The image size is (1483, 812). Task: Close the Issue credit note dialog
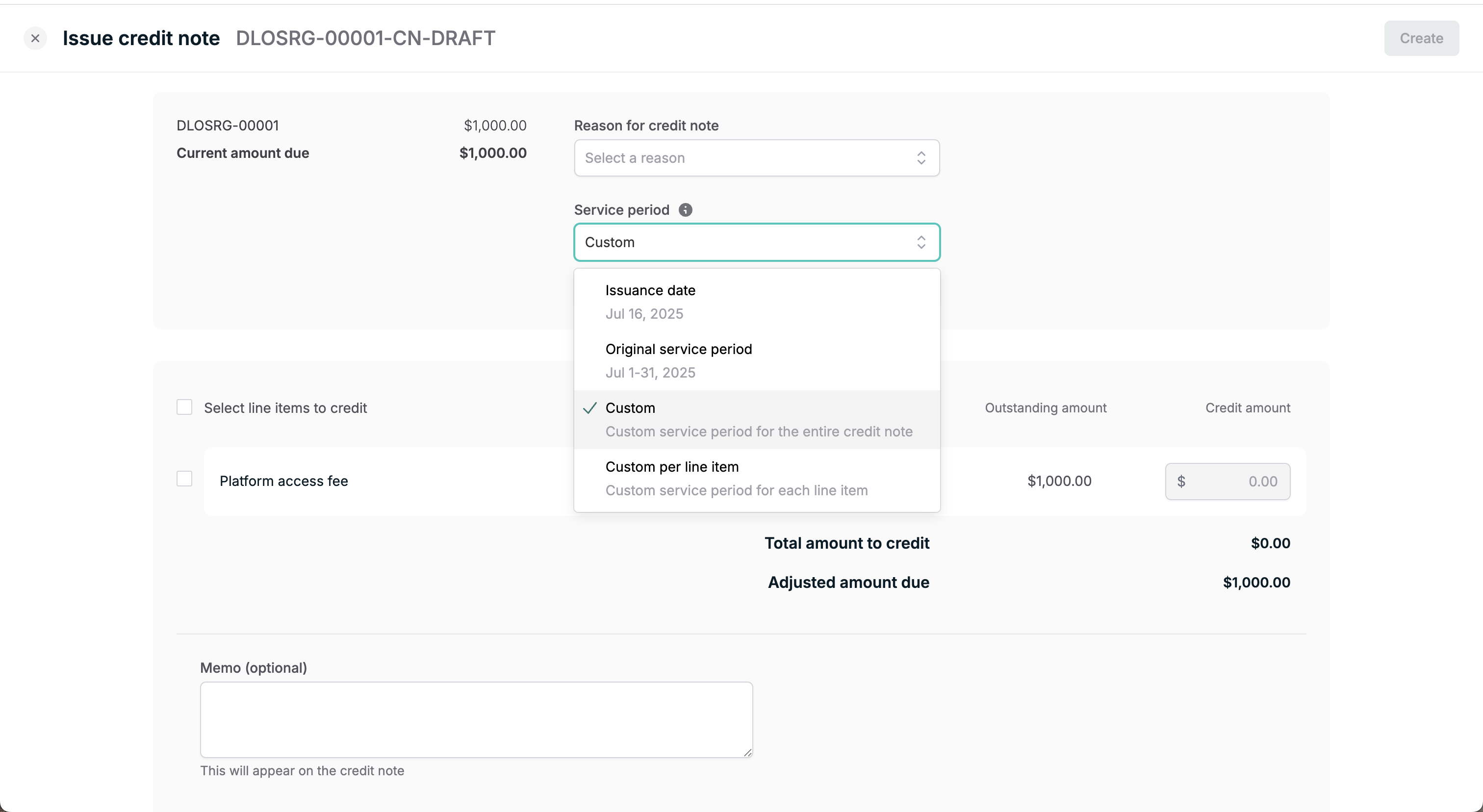(35, 38)
